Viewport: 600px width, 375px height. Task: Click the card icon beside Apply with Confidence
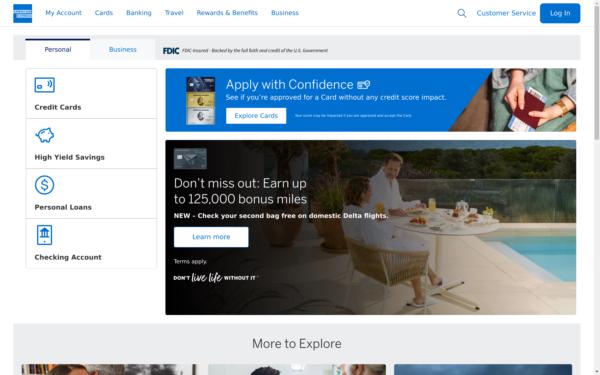tap(364, 85)
